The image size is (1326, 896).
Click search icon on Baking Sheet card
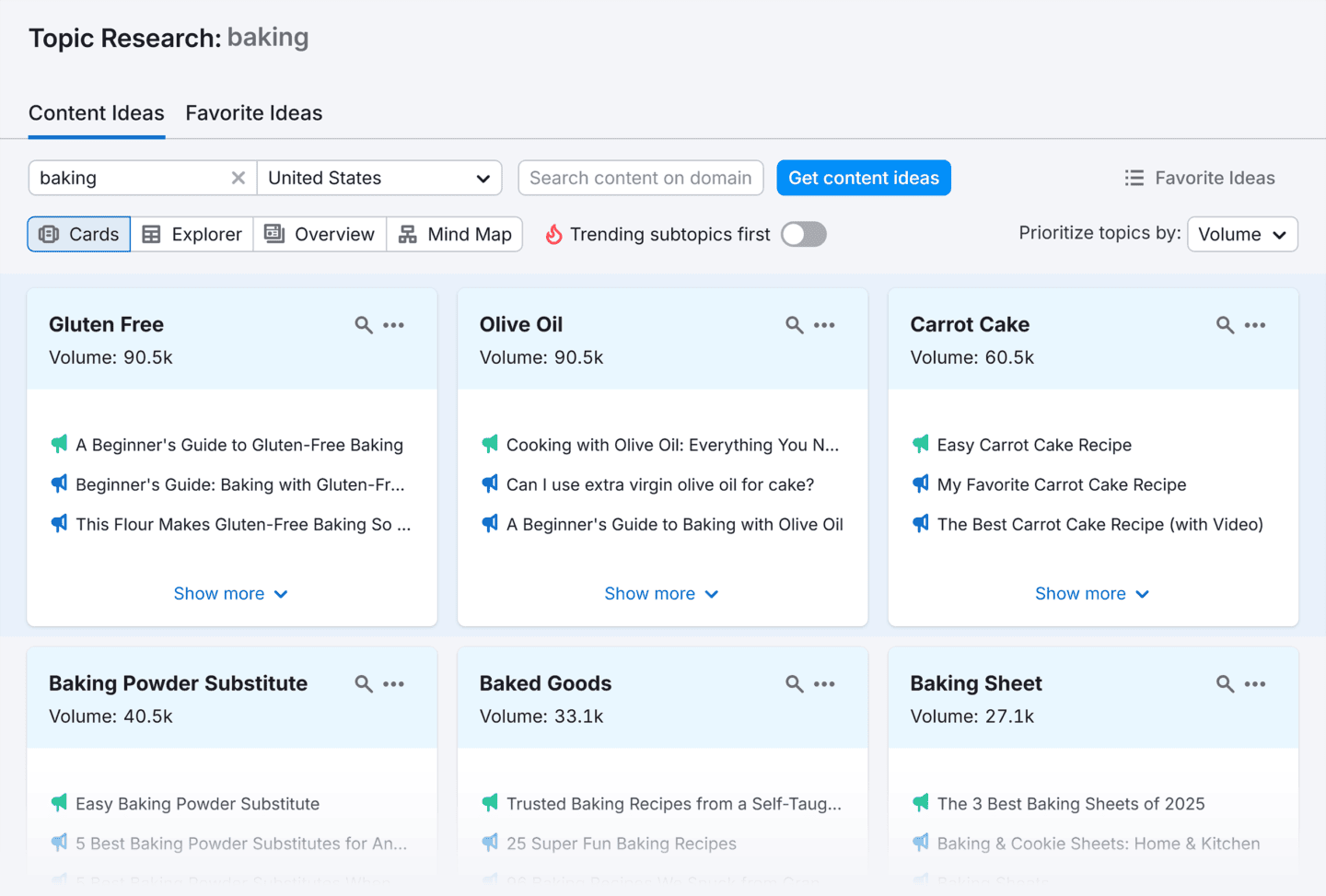(1226, 684)
